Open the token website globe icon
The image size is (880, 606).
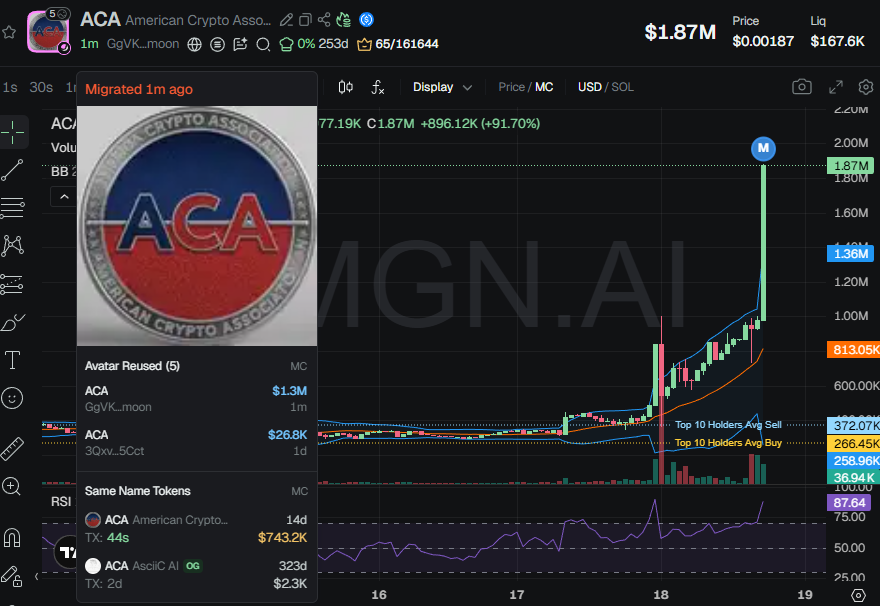point(194,44)
